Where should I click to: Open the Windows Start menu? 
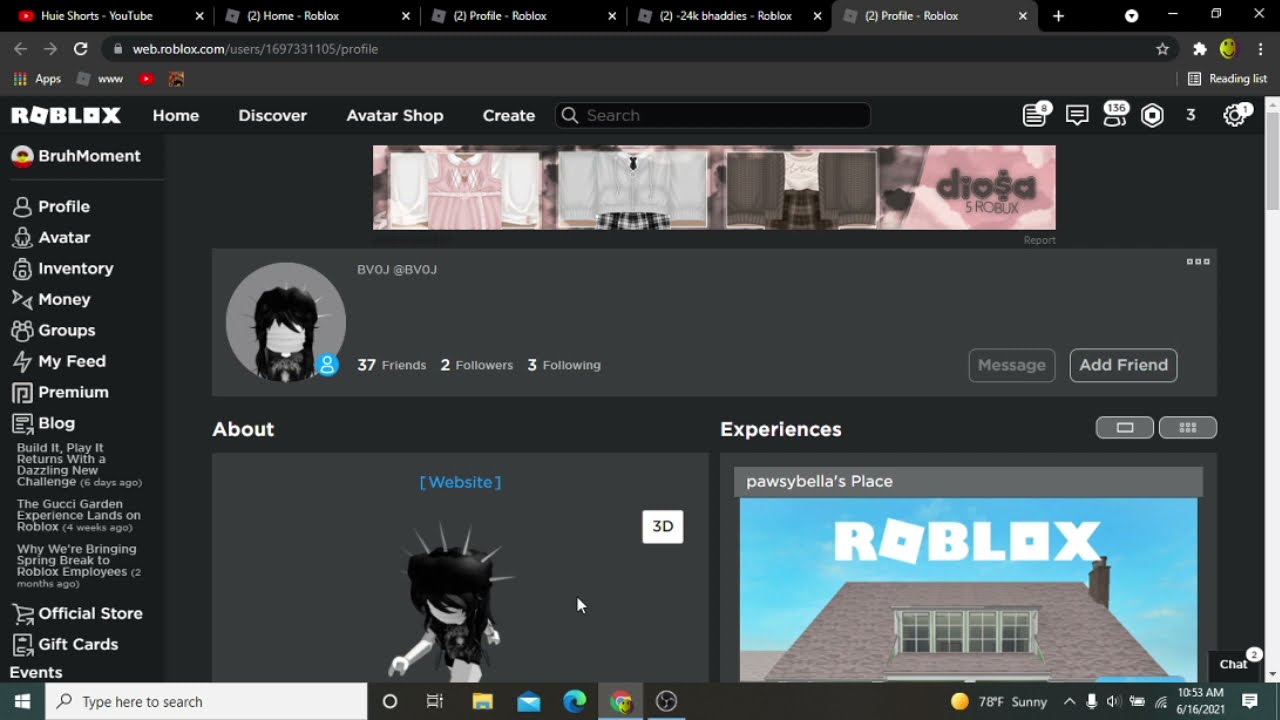pos(22,701)
